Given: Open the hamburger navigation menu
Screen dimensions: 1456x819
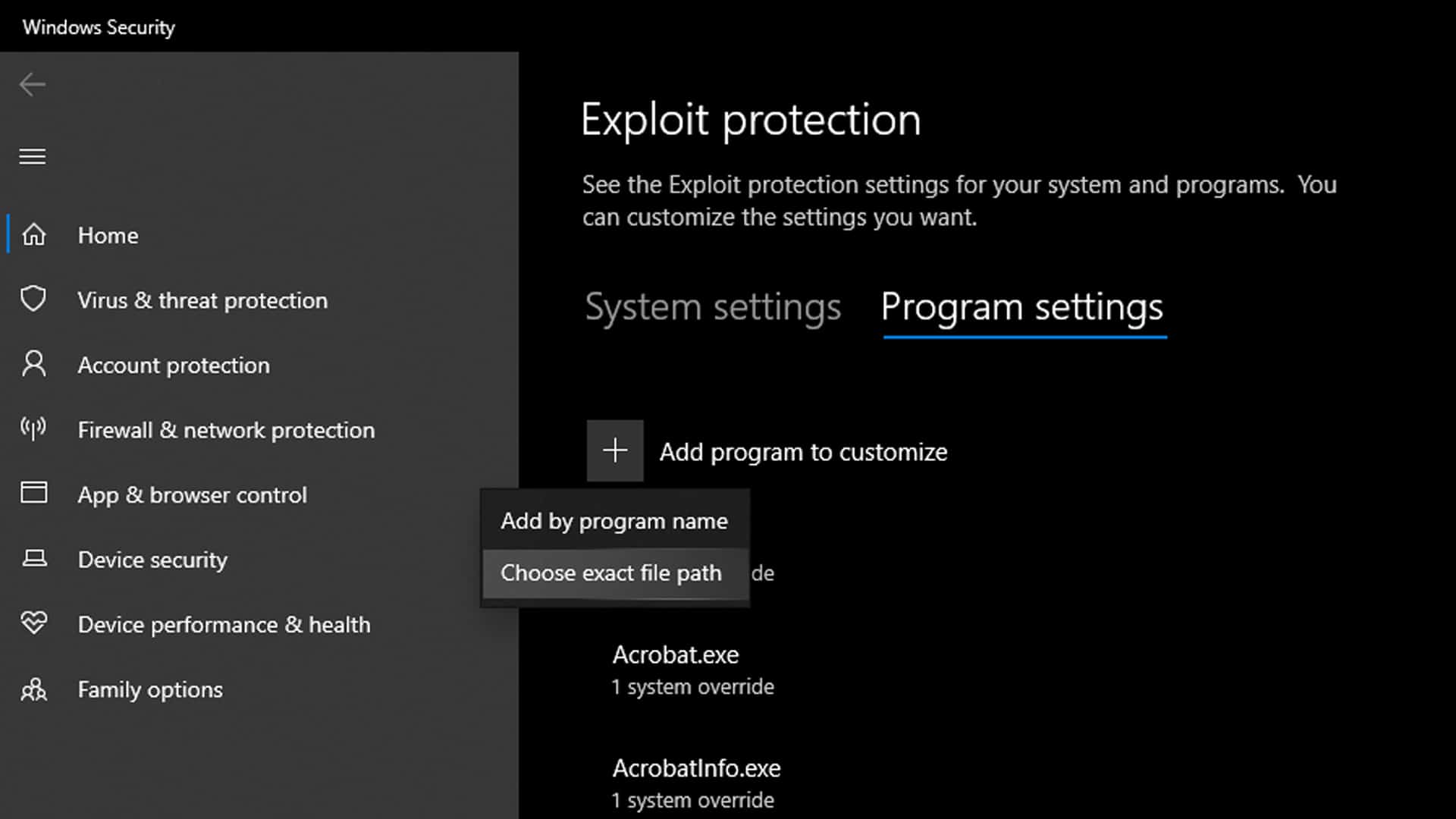Looking at the screenshot, I should (33, 156).
